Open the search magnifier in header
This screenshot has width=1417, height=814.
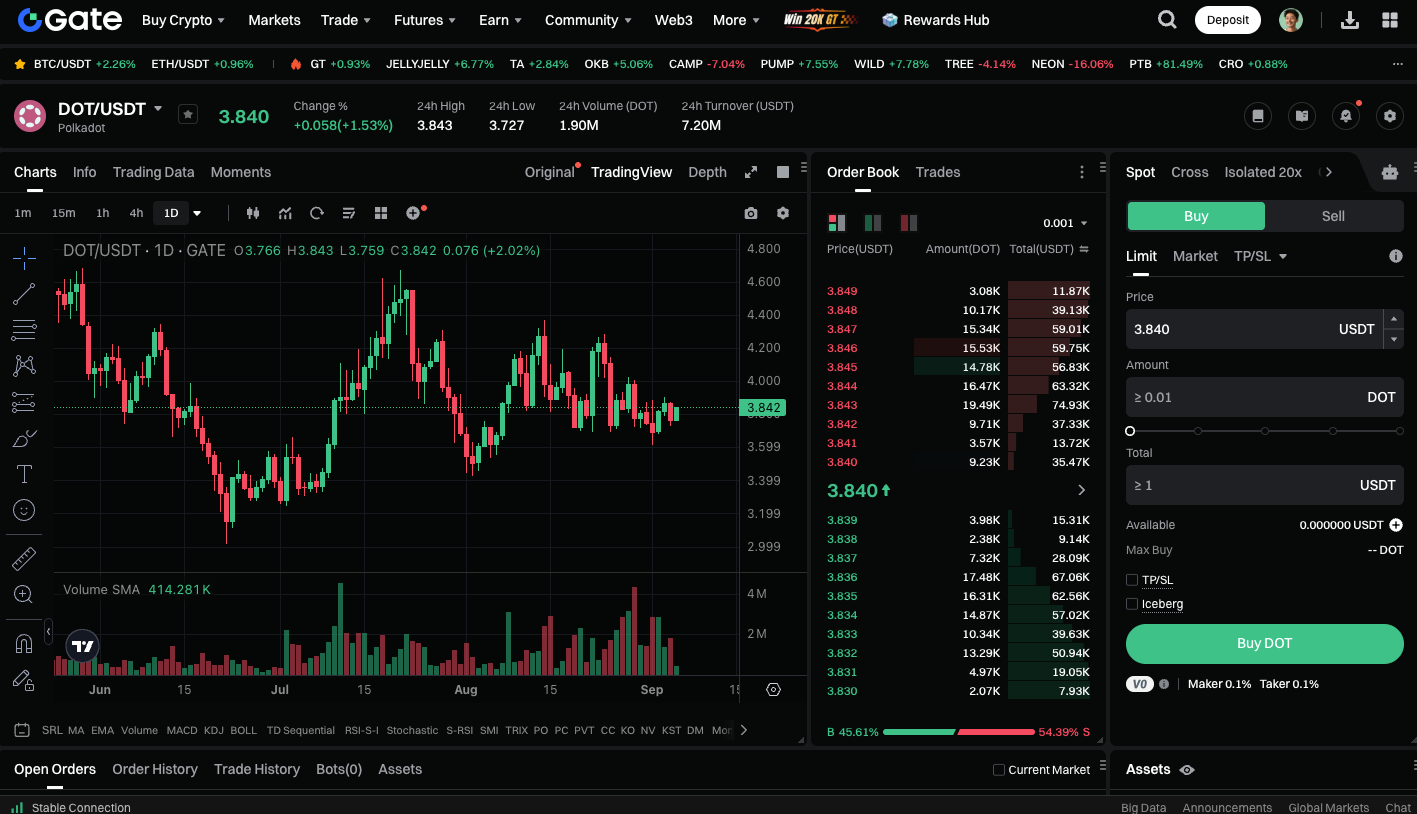(1167, 20)
